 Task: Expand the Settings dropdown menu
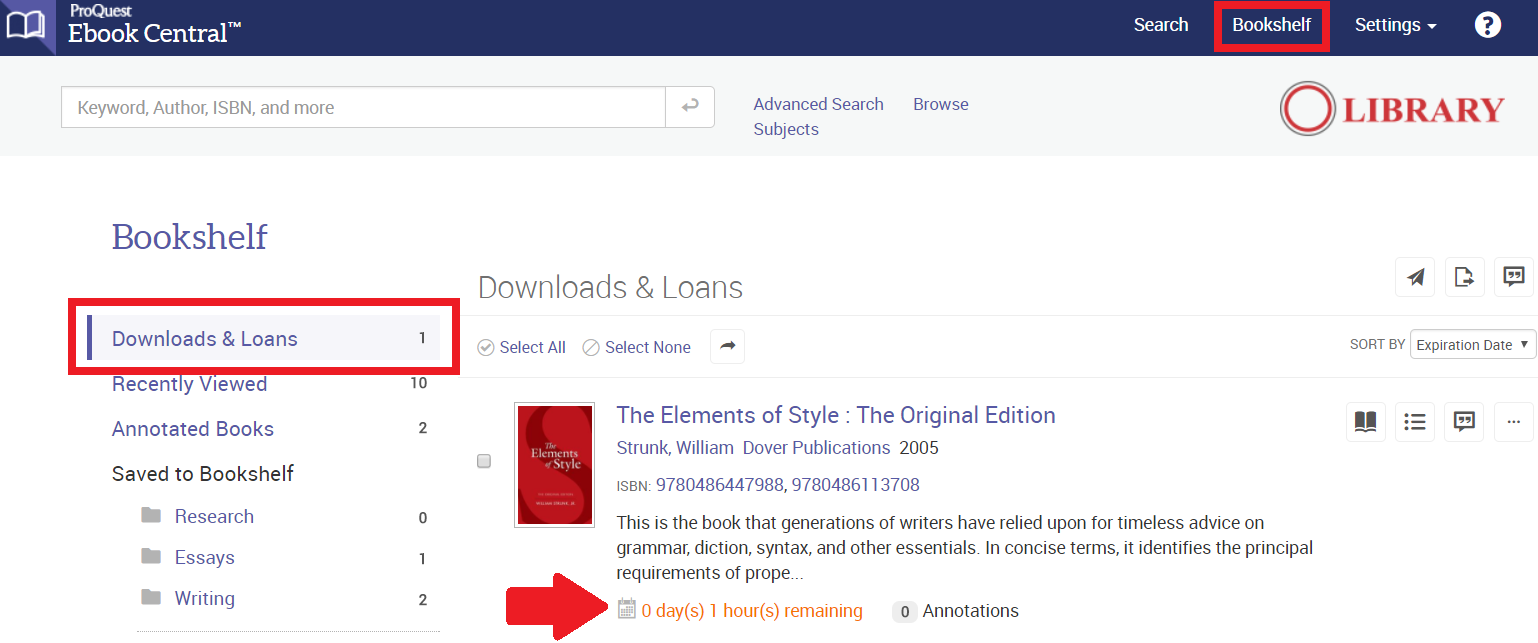(1395, 25)
